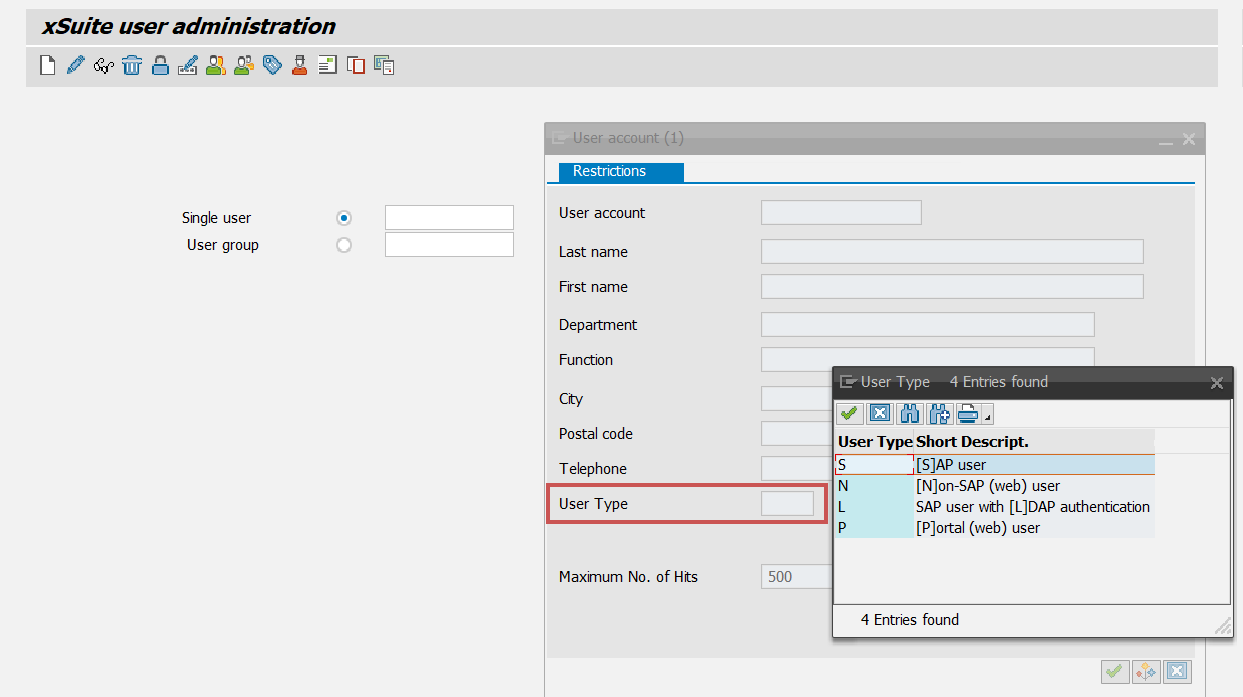Click the green checkmark in User Type popup

coord(850,413)
